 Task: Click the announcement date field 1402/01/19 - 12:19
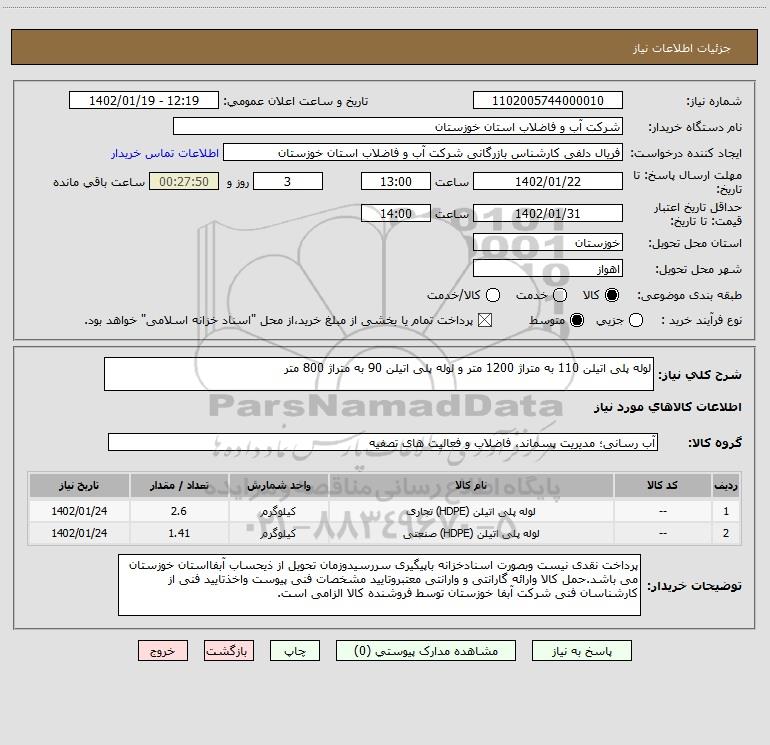pyautogui.click(x=144, y=100)
